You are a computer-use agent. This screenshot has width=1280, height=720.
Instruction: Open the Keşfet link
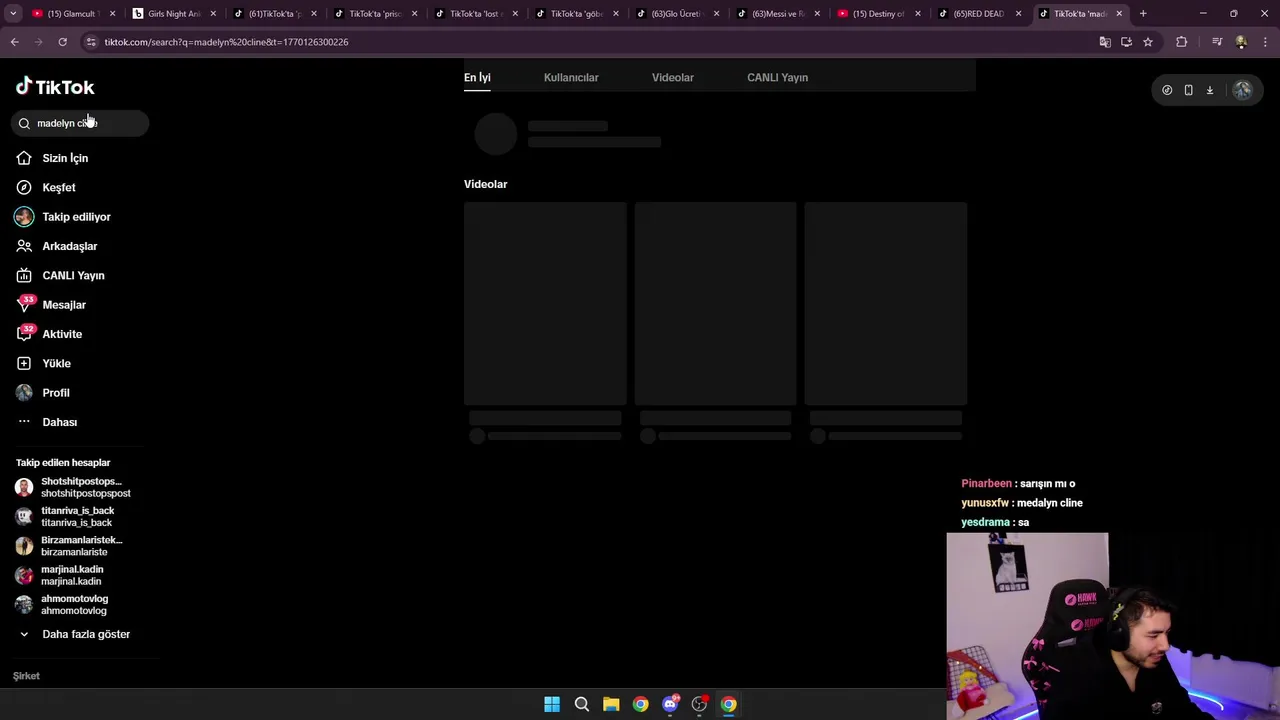pyautogui.click(x=59, y=187)
